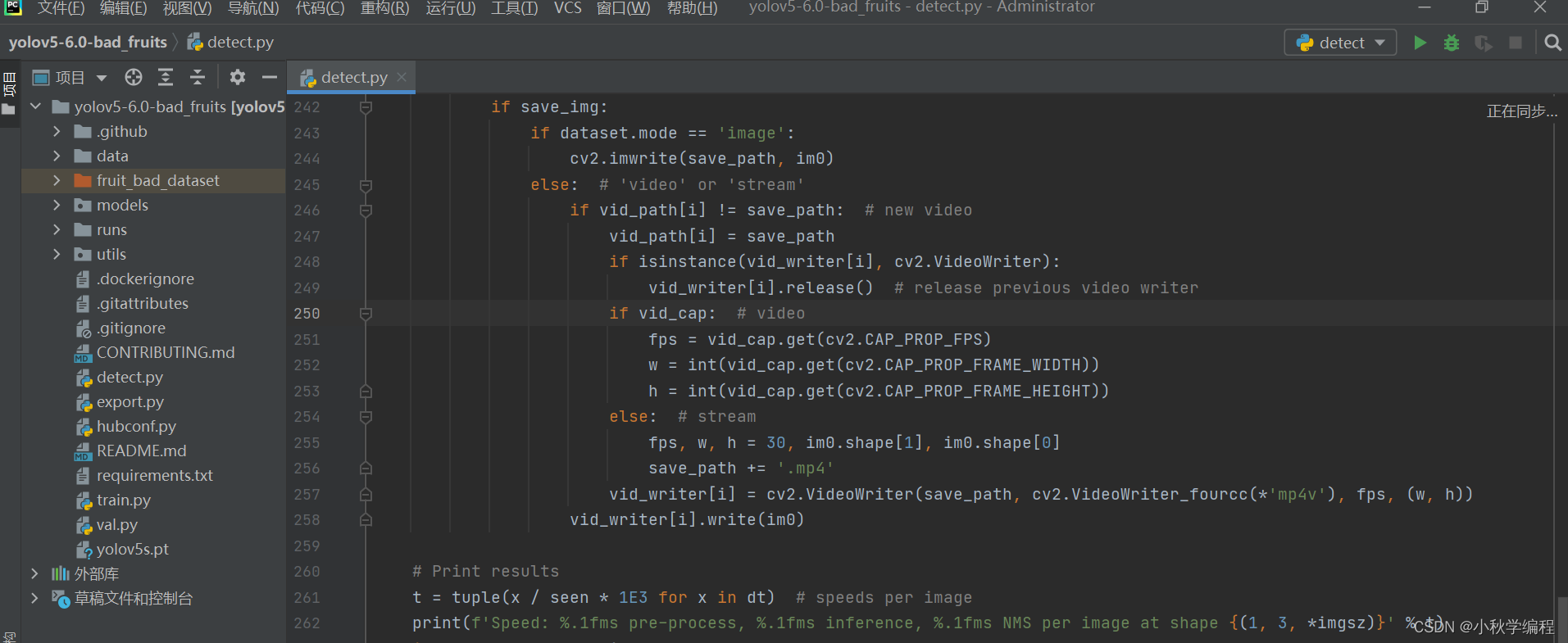The height and width of the screenshot is (643, 1568).
Task: Expand the models folder arrow
Action: tap(57, 205)
